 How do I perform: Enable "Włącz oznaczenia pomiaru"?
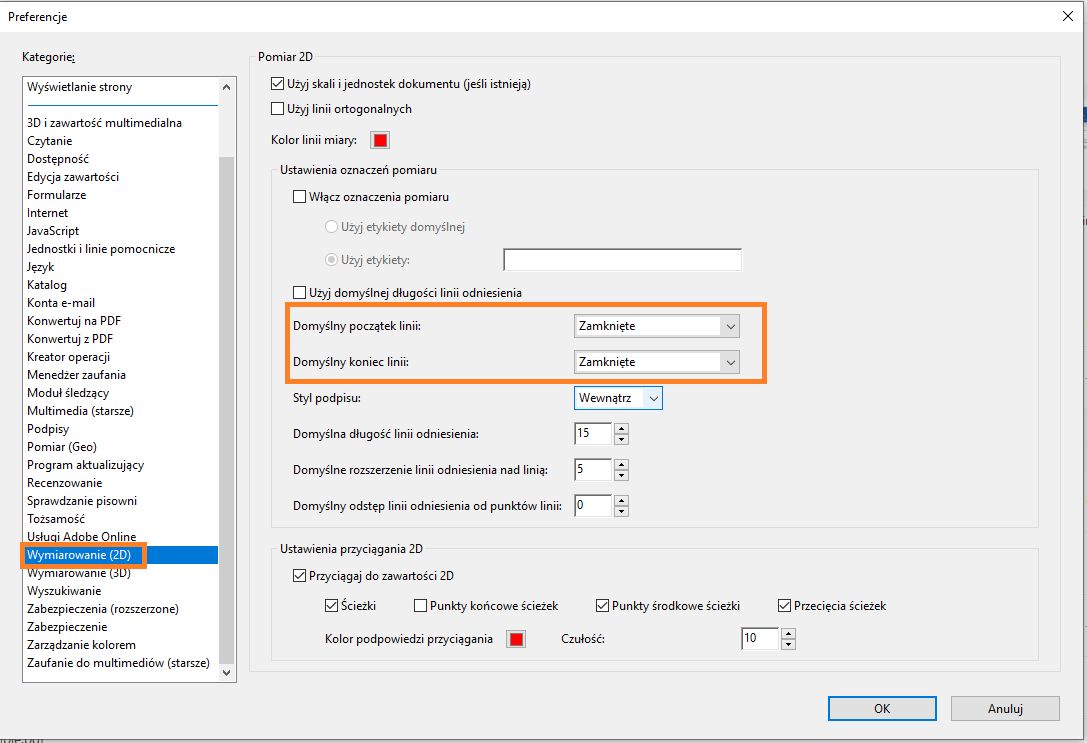coord(298,196)
